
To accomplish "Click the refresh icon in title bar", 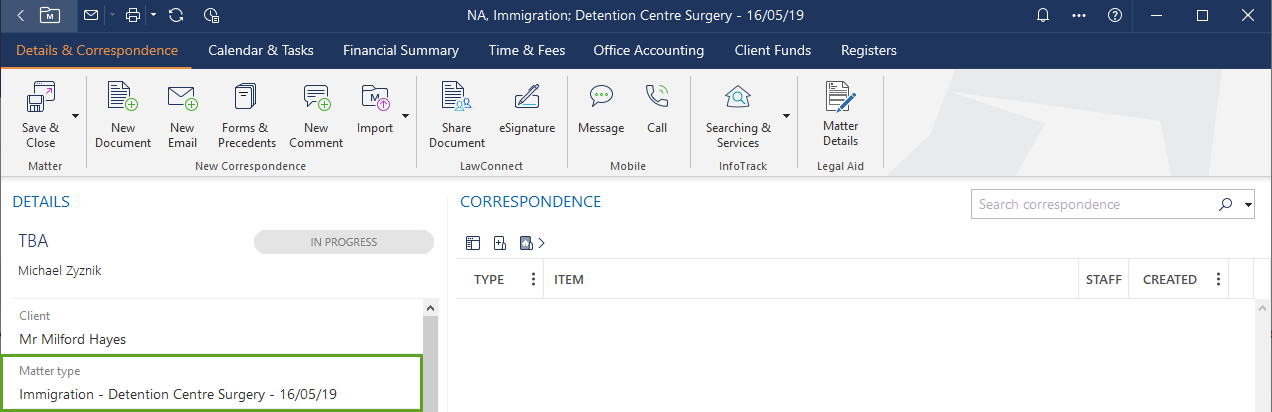I will pos(176,15).
